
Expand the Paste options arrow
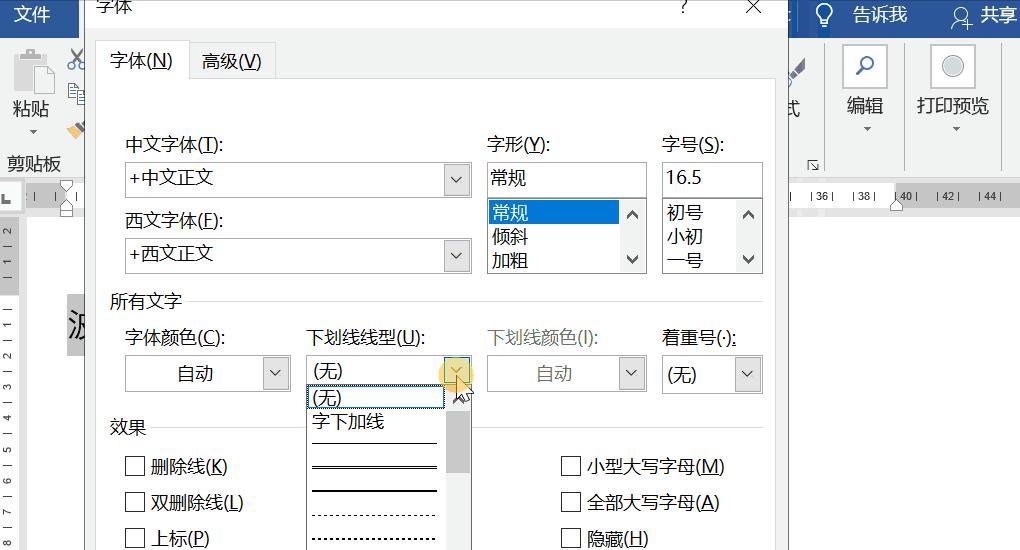pos(33,132)
